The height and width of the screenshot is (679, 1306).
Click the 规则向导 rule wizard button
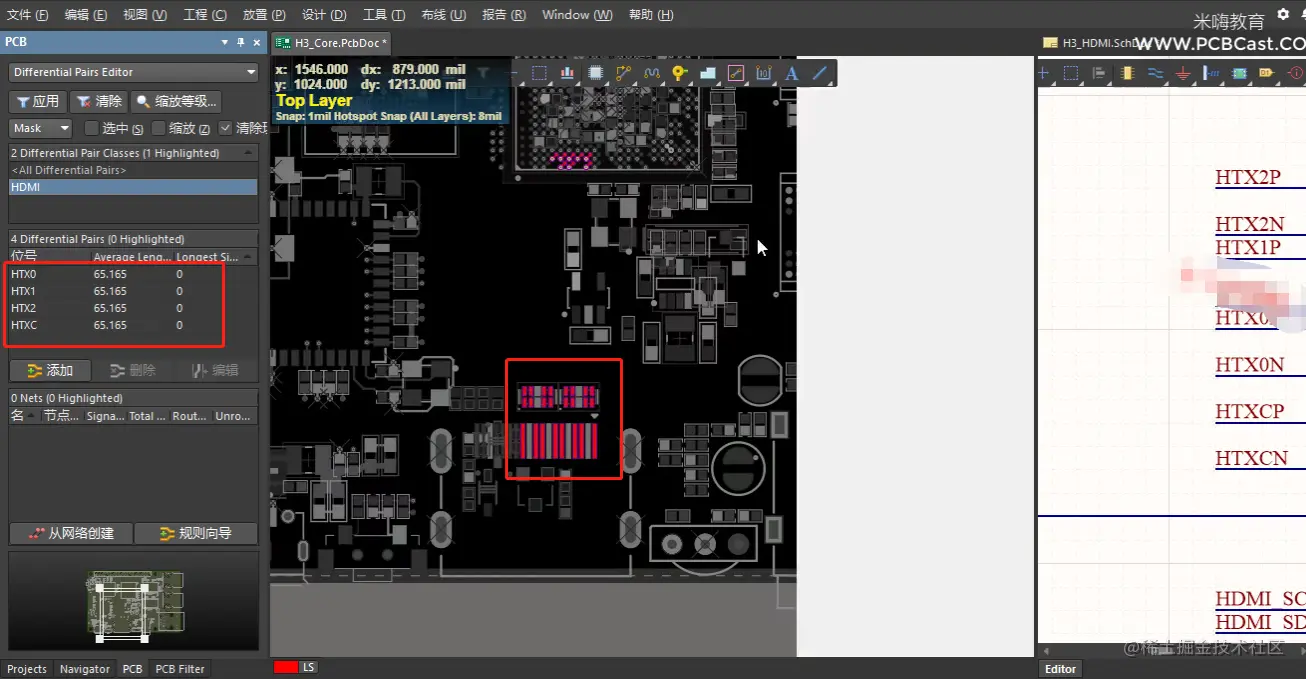pos(196,533)
